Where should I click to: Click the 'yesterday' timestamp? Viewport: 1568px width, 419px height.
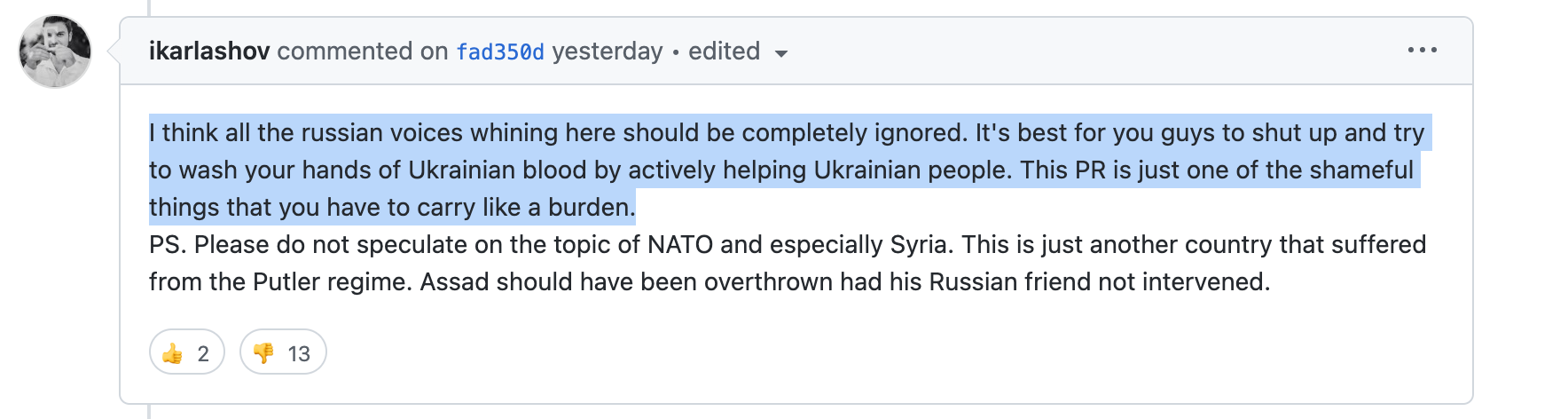pyautogui.click(x=608, y=51)
